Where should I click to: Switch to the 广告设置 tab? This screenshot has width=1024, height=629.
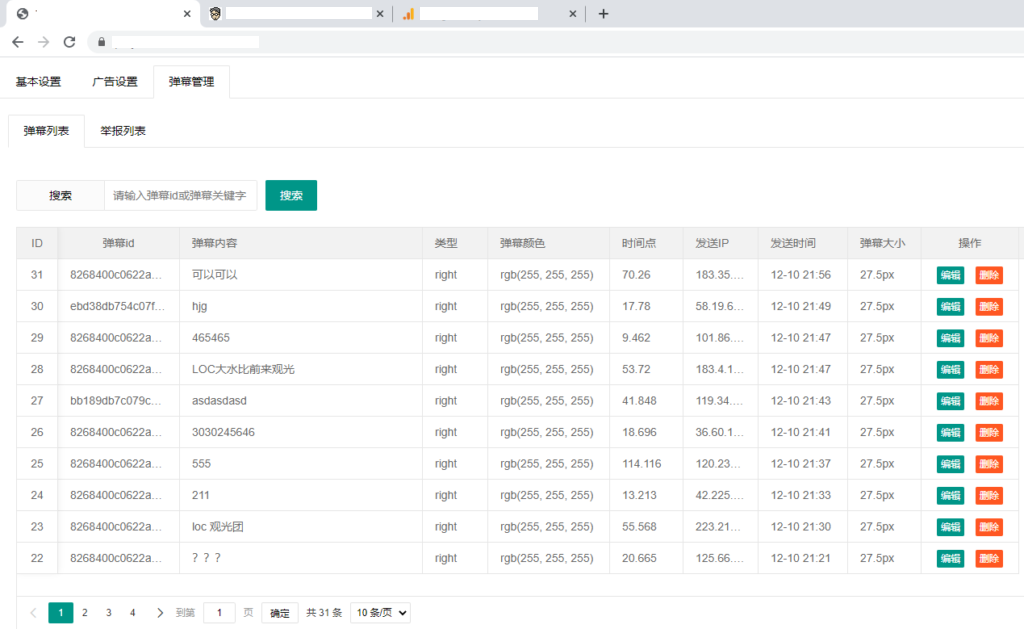click(115, 82)
